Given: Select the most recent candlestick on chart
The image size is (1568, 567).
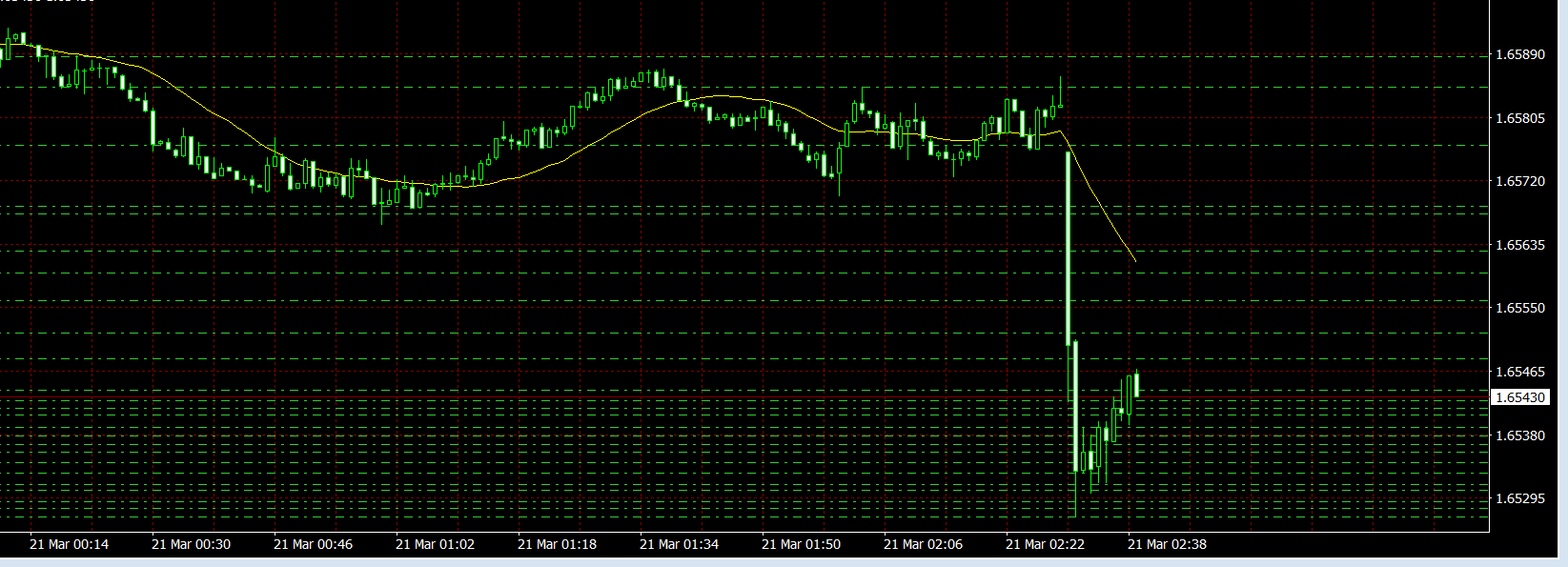Looking at the screenshot, I should click(x=1136, y=386).
